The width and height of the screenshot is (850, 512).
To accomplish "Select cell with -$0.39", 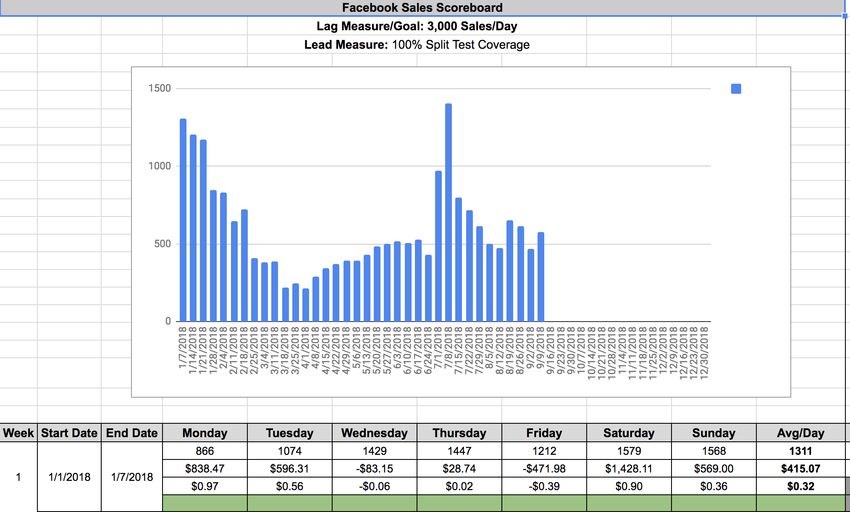I will point(544,487).
